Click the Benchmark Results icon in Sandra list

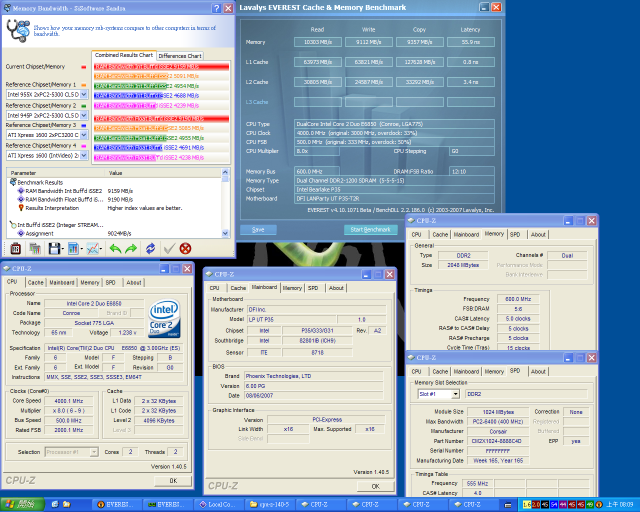[13, 182]
